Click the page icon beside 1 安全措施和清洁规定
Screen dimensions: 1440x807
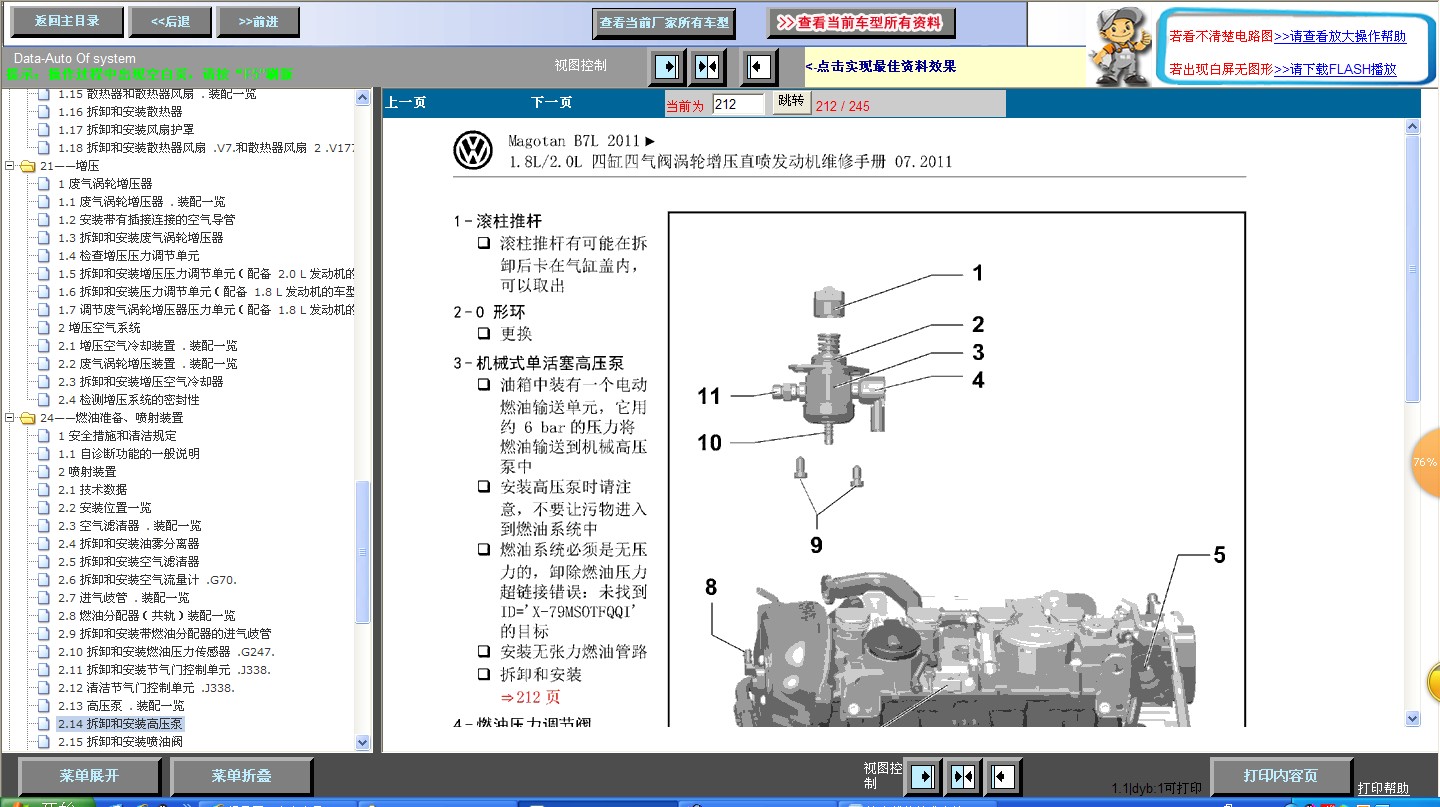click(43, 436)
